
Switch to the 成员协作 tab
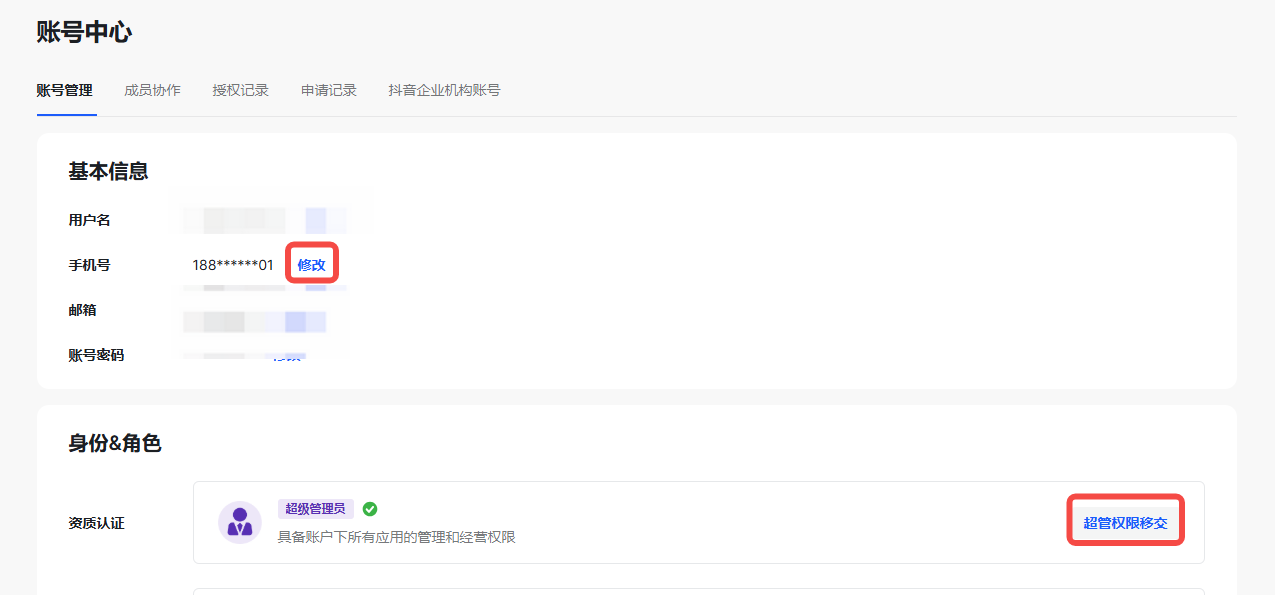152,90
